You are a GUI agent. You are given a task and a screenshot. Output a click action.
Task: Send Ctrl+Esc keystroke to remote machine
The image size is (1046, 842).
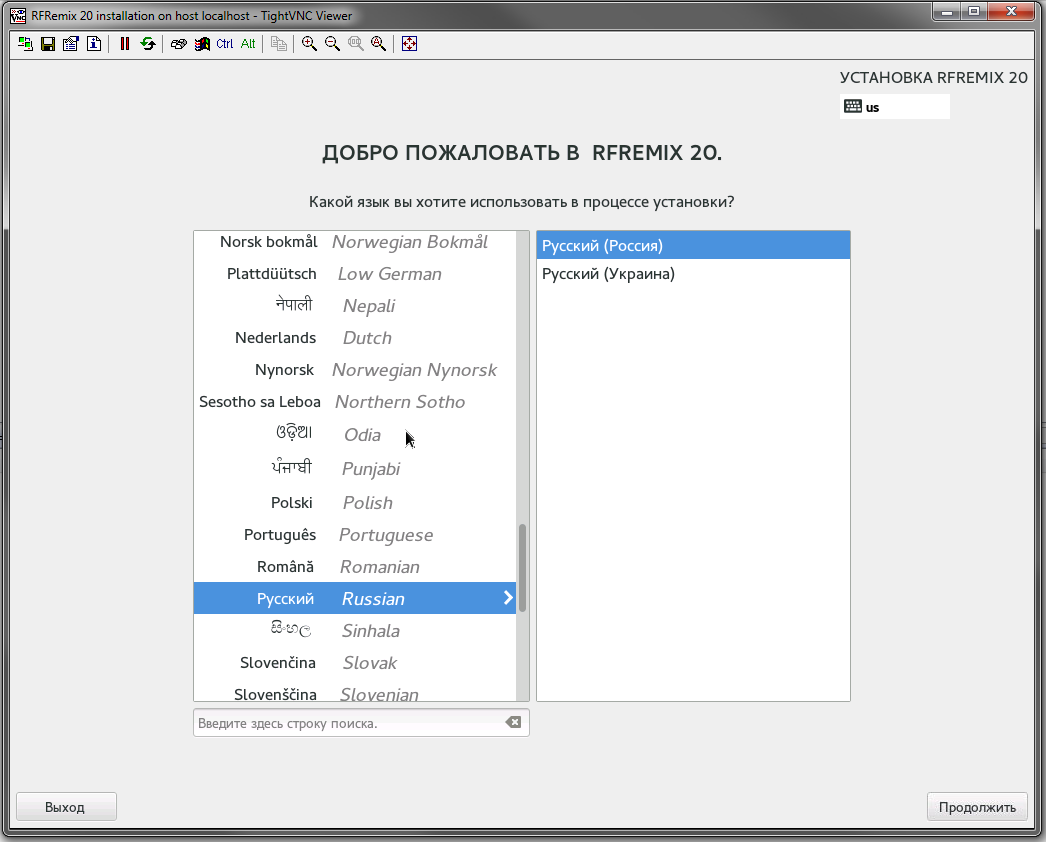(x=201, y=43)
